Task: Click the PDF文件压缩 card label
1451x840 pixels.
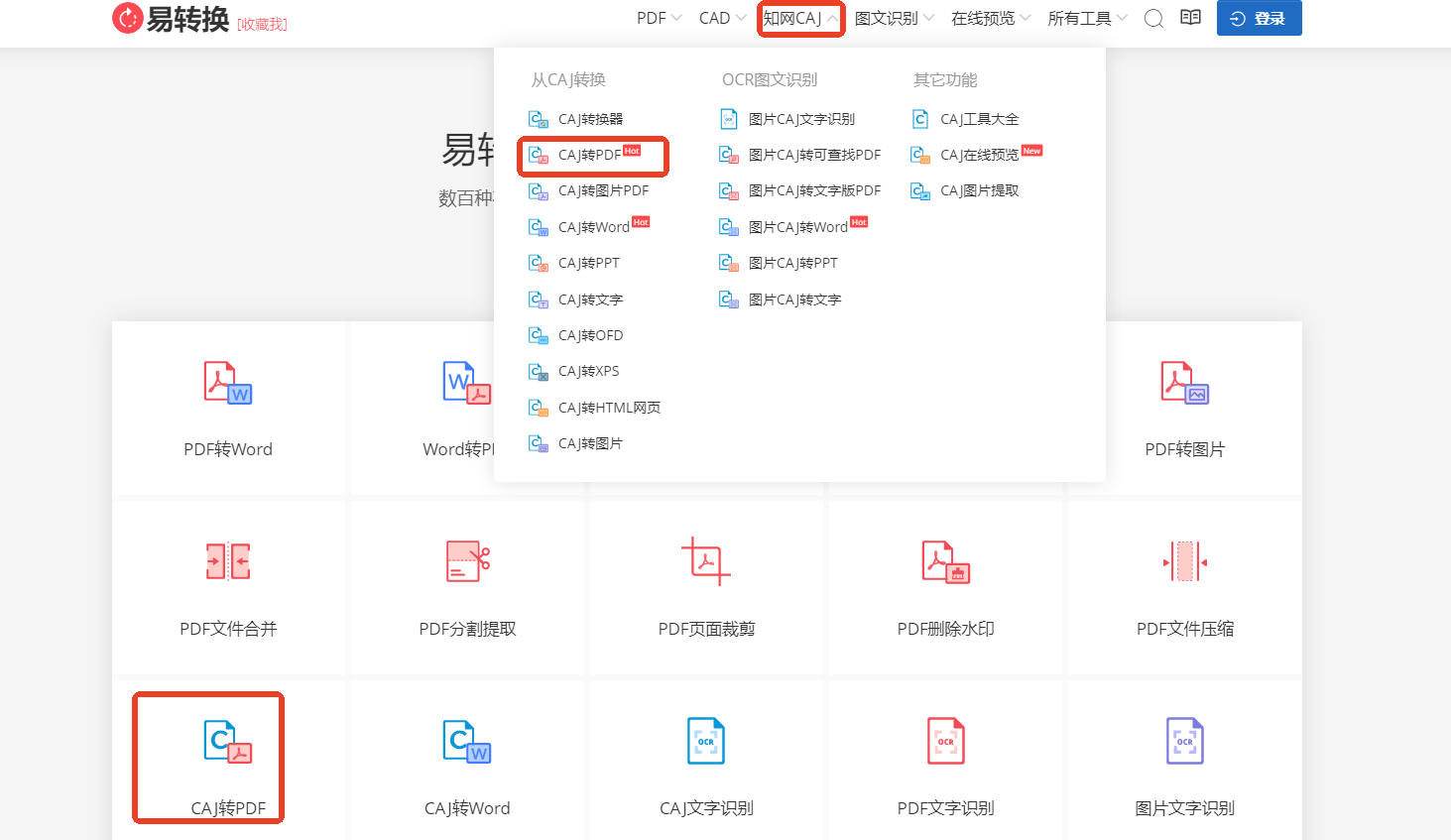Action: pos(1185,629)
